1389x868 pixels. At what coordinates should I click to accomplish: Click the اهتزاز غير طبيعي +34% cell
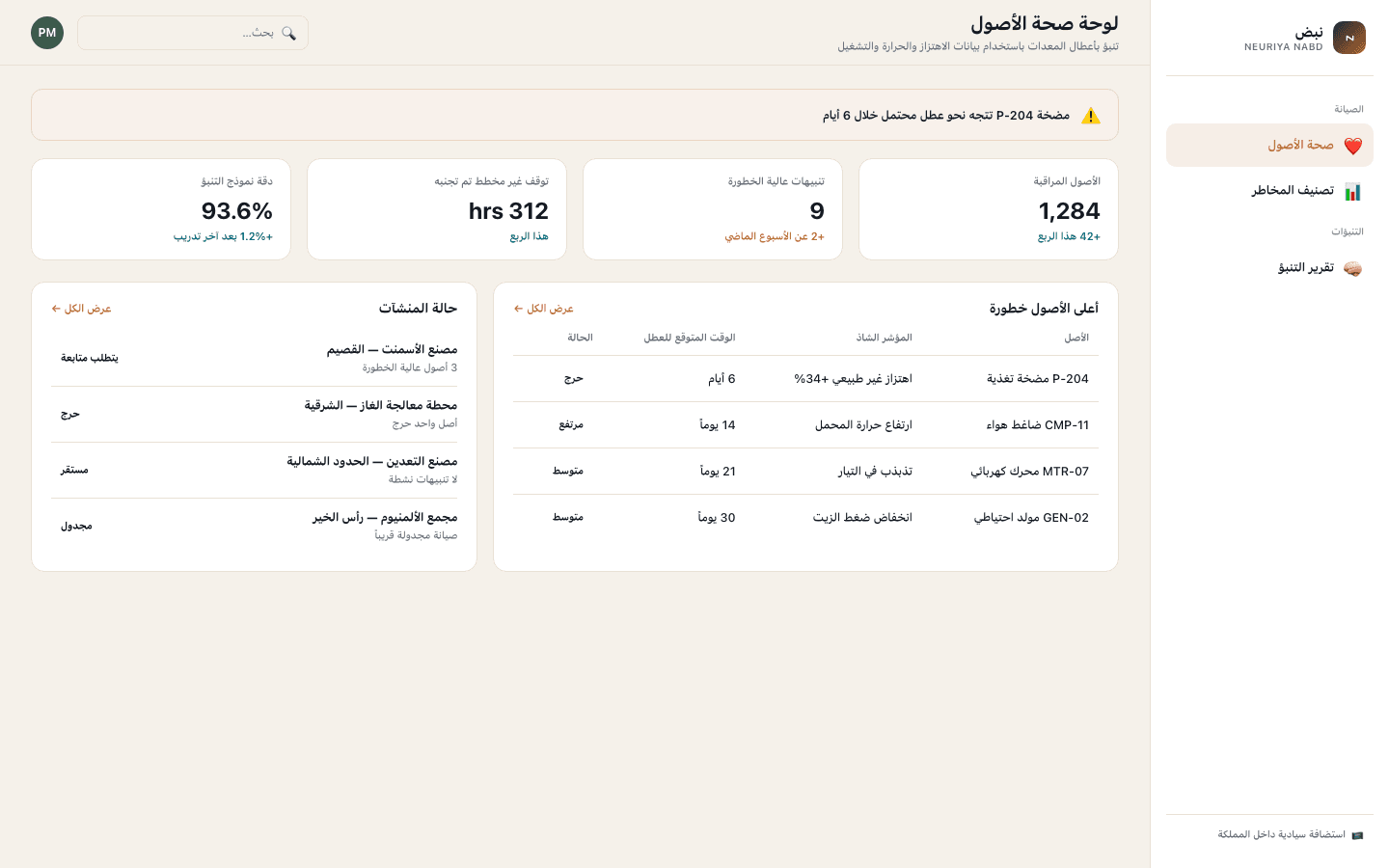[x=853, y=379]
